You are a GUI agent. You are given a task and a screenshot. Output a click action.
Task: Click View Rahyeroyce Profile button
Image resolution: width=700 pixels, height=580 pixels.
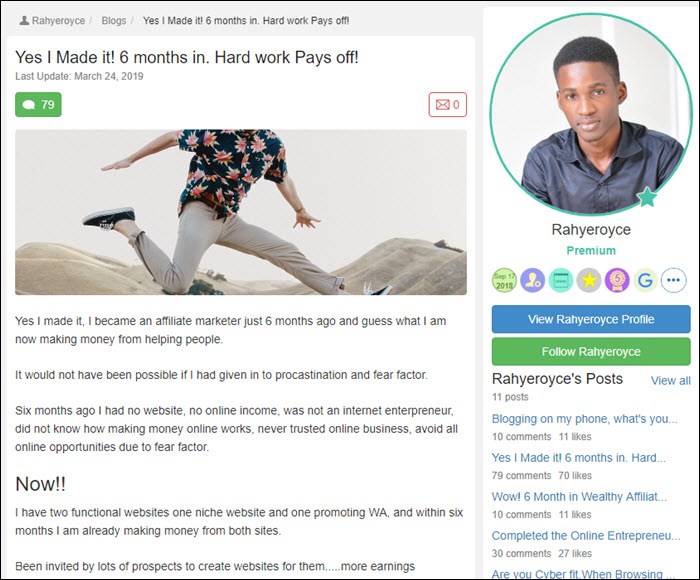click(591, 319)
